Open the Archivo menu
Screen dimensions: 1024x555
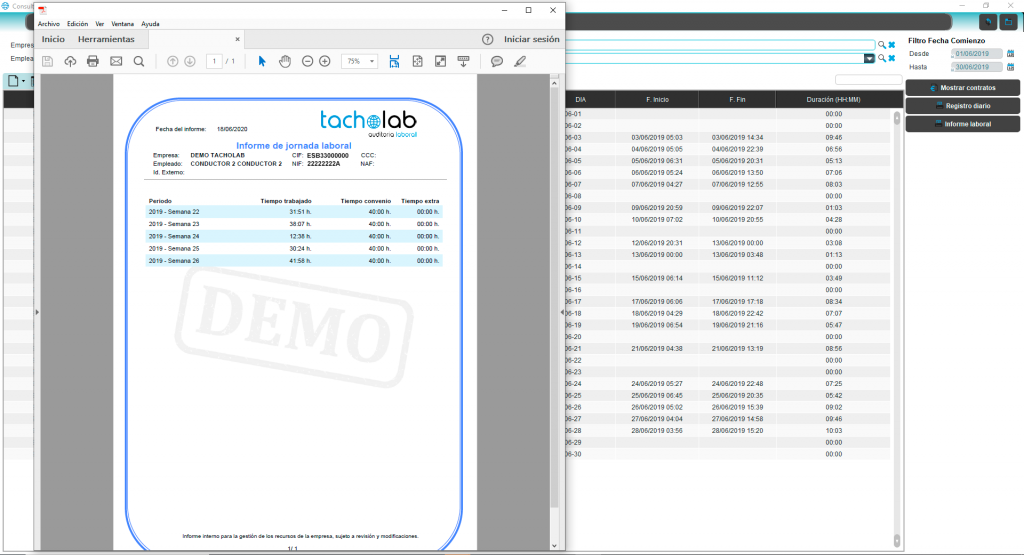[49, 23]
